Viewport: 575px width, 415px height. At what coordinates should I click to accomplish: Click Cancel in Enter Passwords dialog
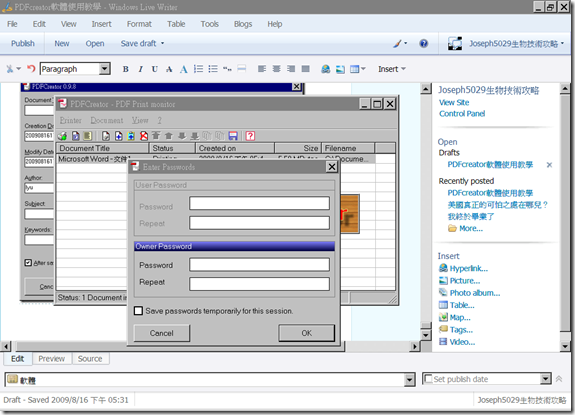(161, 333)
